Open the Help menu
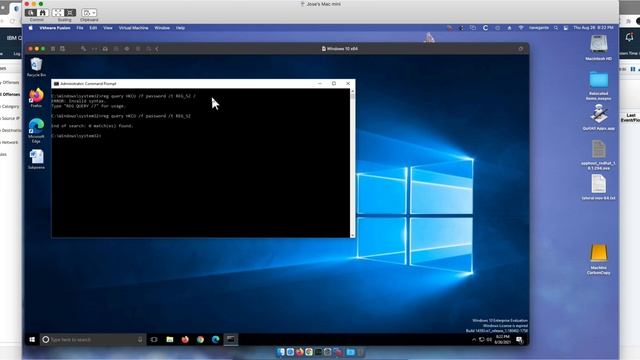Screen dimensions: 640x360 (x=180, y=28)
